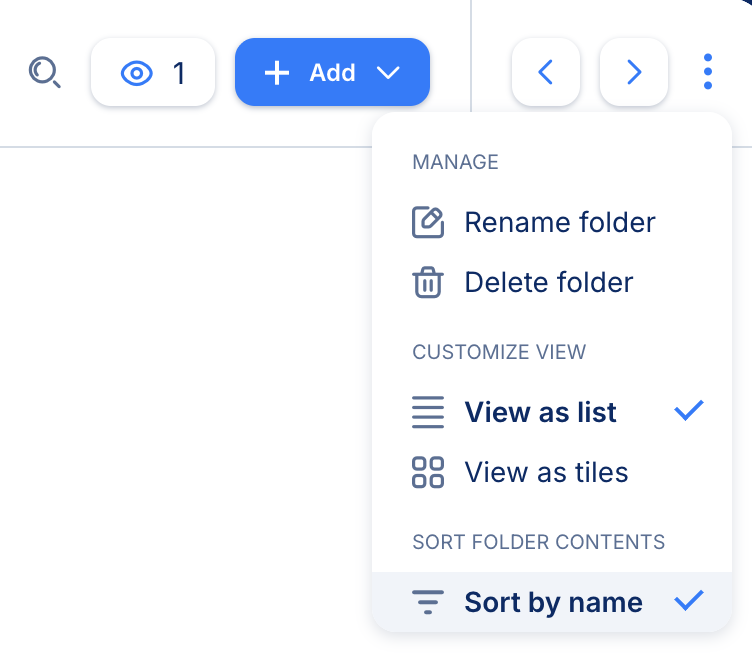
Task: Click the checkmark beside Sort by name
Action: pos(689,601)
